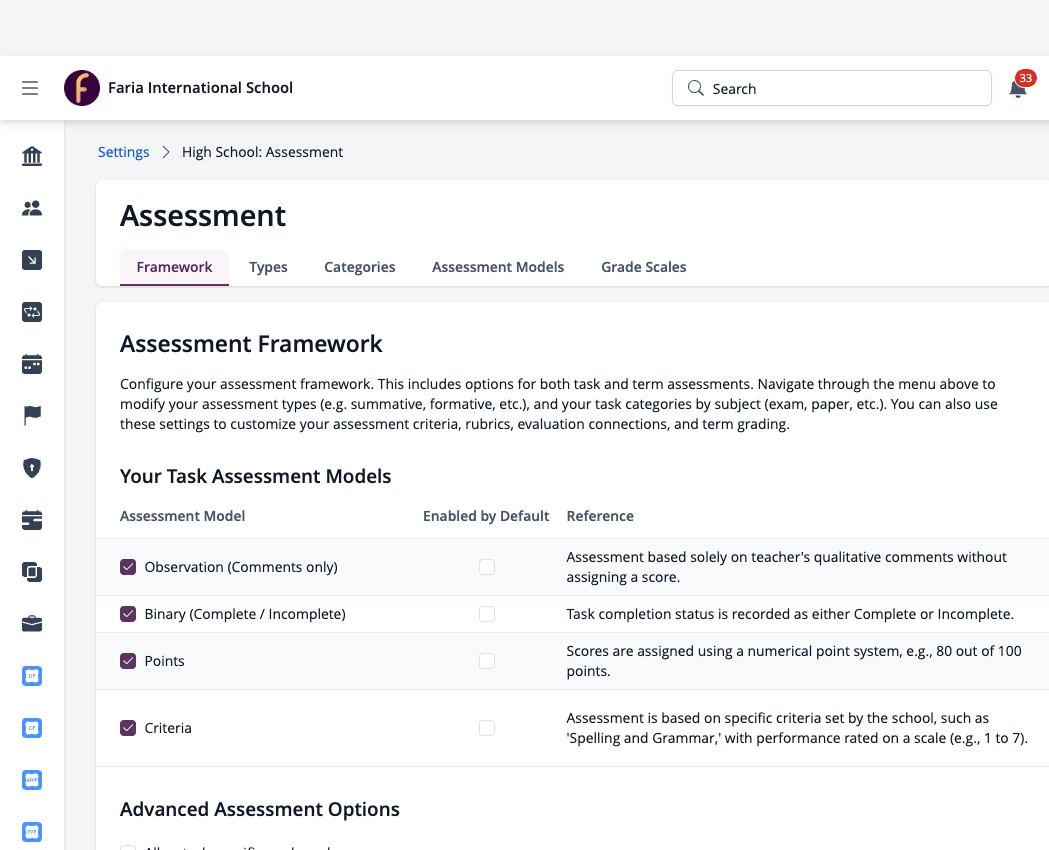The width and height of the screenshot is (1049, 850).
Task: Select the Categories tab
Action: [360, 268]
